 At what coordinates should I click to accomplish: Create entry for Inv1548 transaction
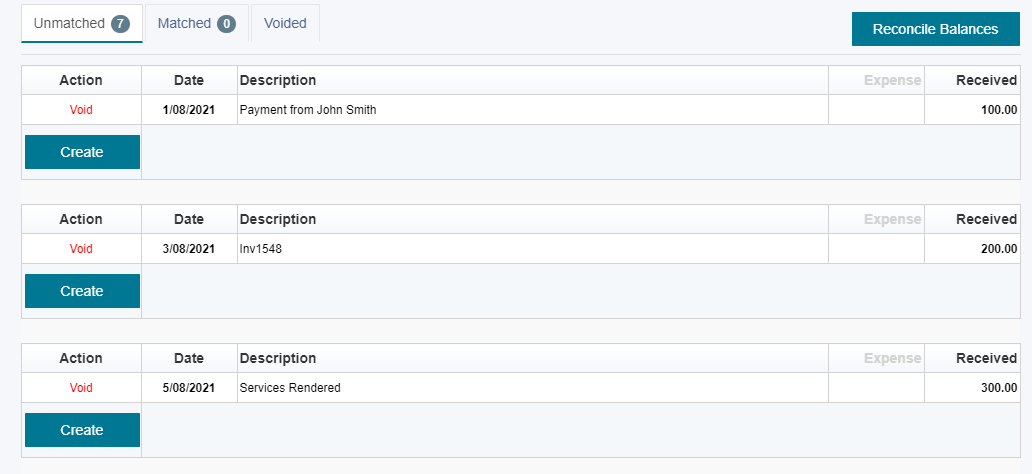pyautogui.click(x=82, y=291)
